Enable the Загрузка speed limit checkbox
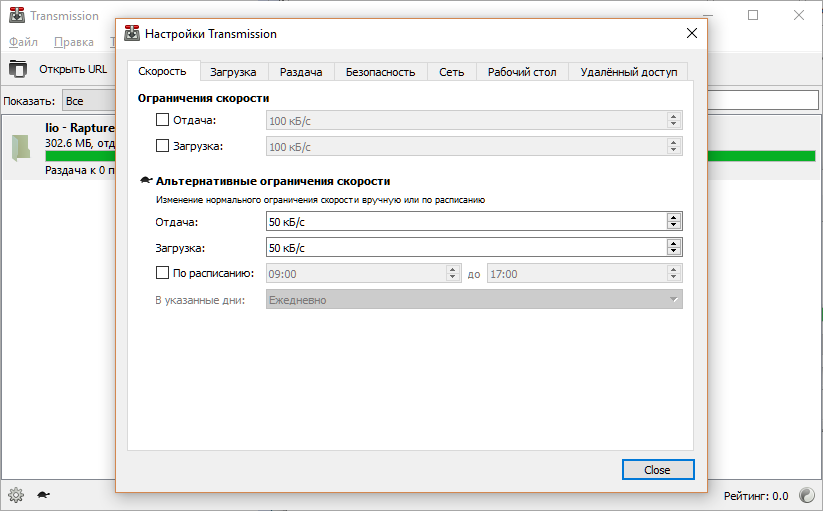Image resolution: width=823 pixels, height=511 pixels. pyautogui.click(x=163, y=146)
